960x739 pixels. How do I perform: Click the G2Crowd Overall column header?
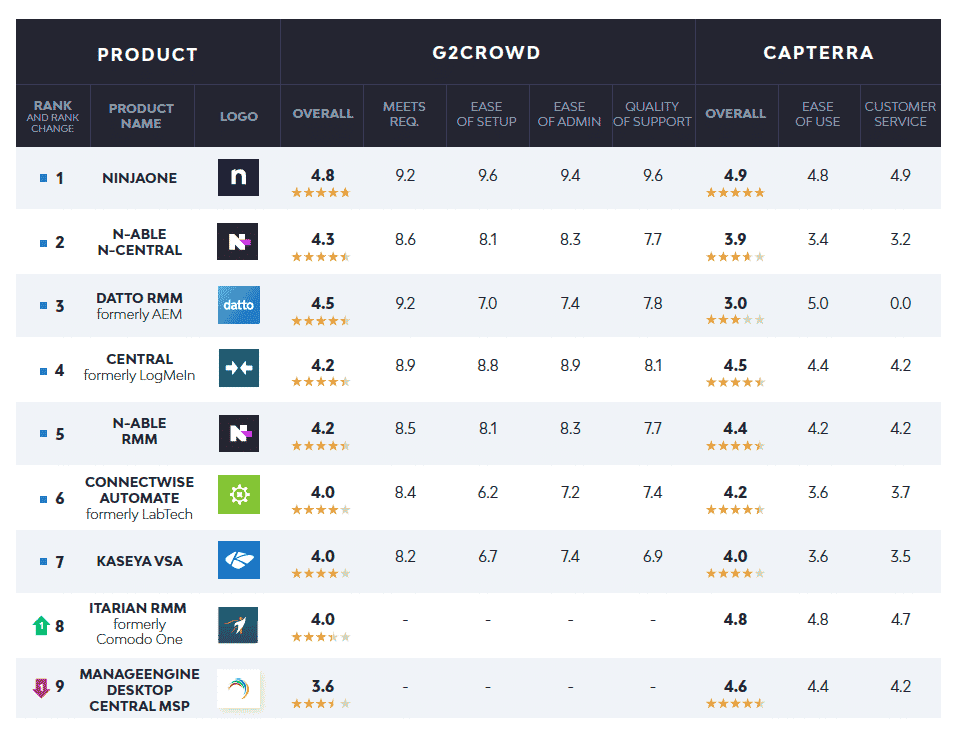(323, 114)
